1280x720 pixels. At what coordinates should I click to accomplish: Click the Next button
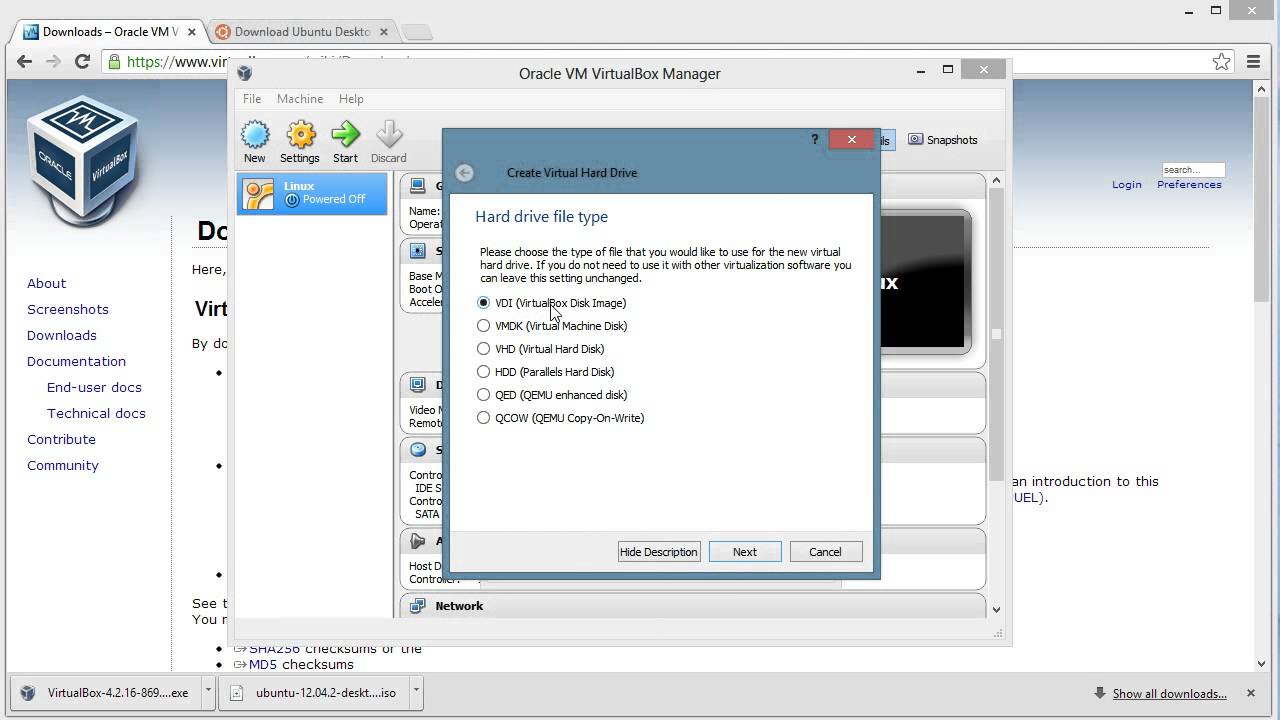(x=745, y=552)
